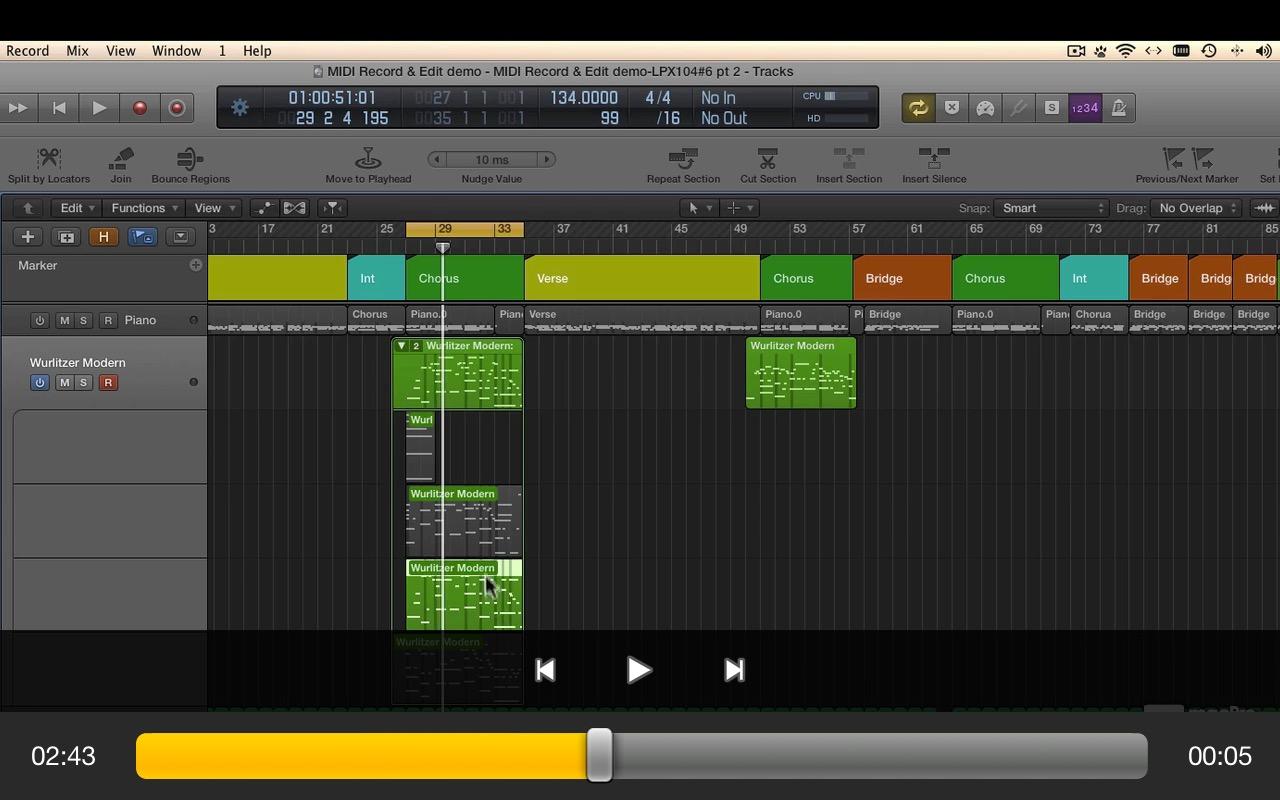Click the Repeat Section icon
This screenshot has width=1280, height=800.
683,159
